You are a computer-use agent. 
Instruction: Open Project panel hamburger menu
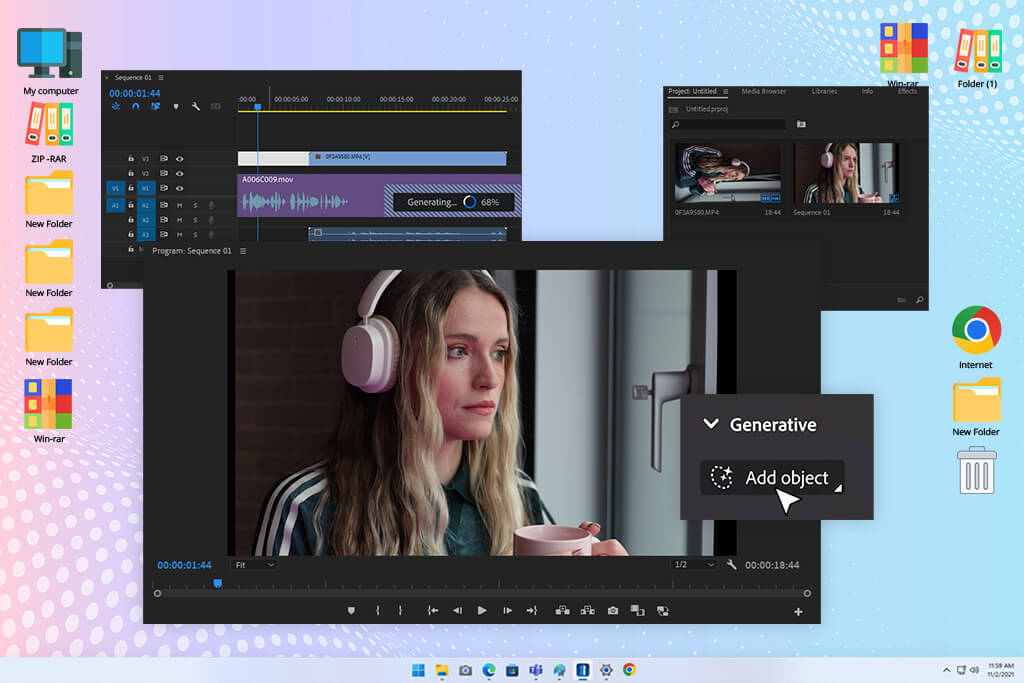point(726,91)
